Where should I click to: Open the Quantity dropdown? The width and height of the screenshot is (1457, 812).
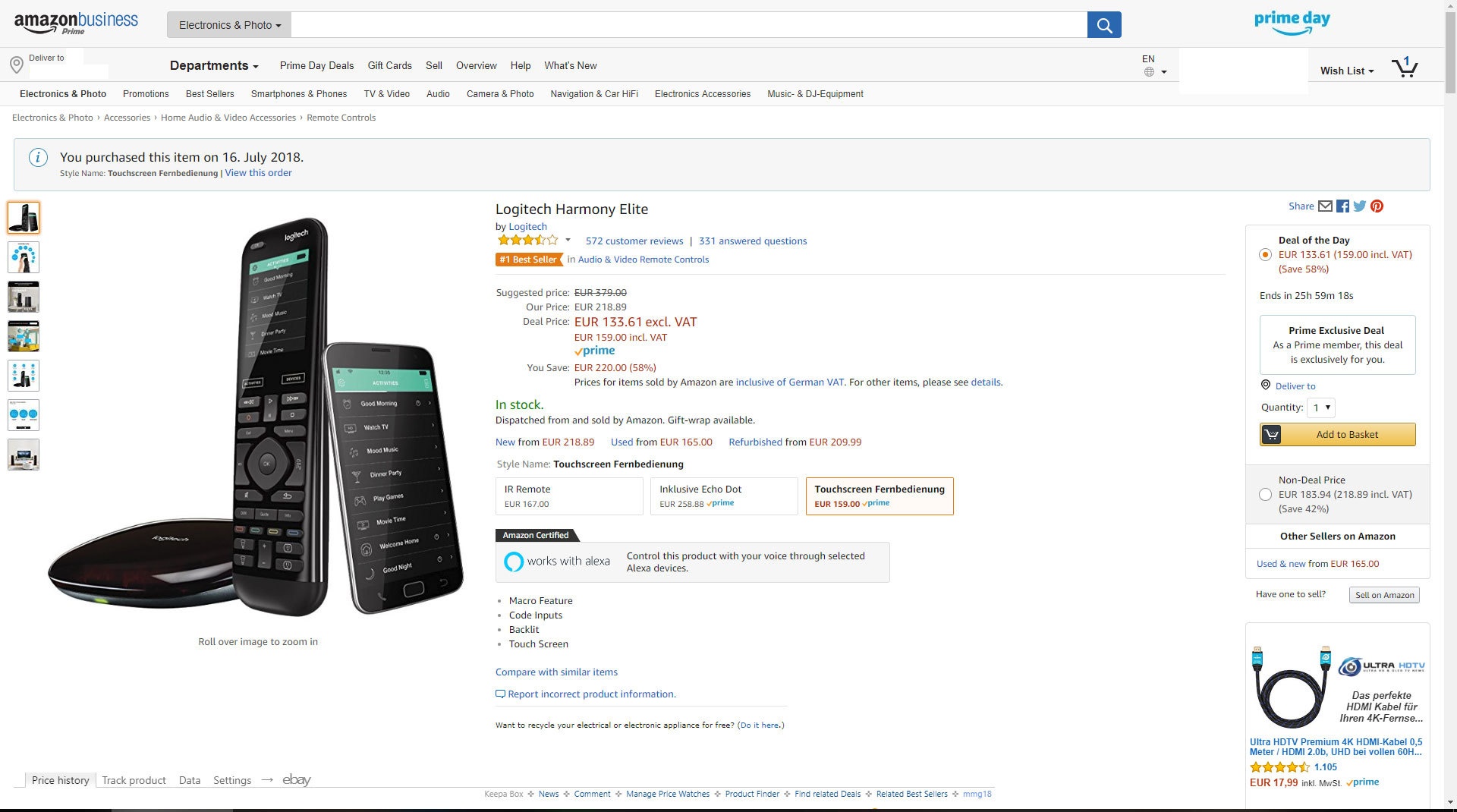click(x=1321, y=408)
